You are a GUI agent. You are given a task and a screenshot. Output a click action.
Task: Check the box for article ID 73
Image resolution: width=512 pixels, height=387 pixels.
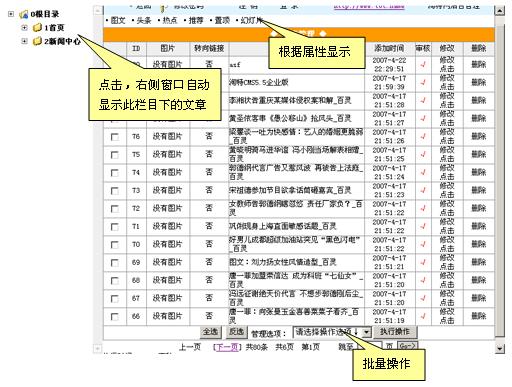[x=114, y=191]
